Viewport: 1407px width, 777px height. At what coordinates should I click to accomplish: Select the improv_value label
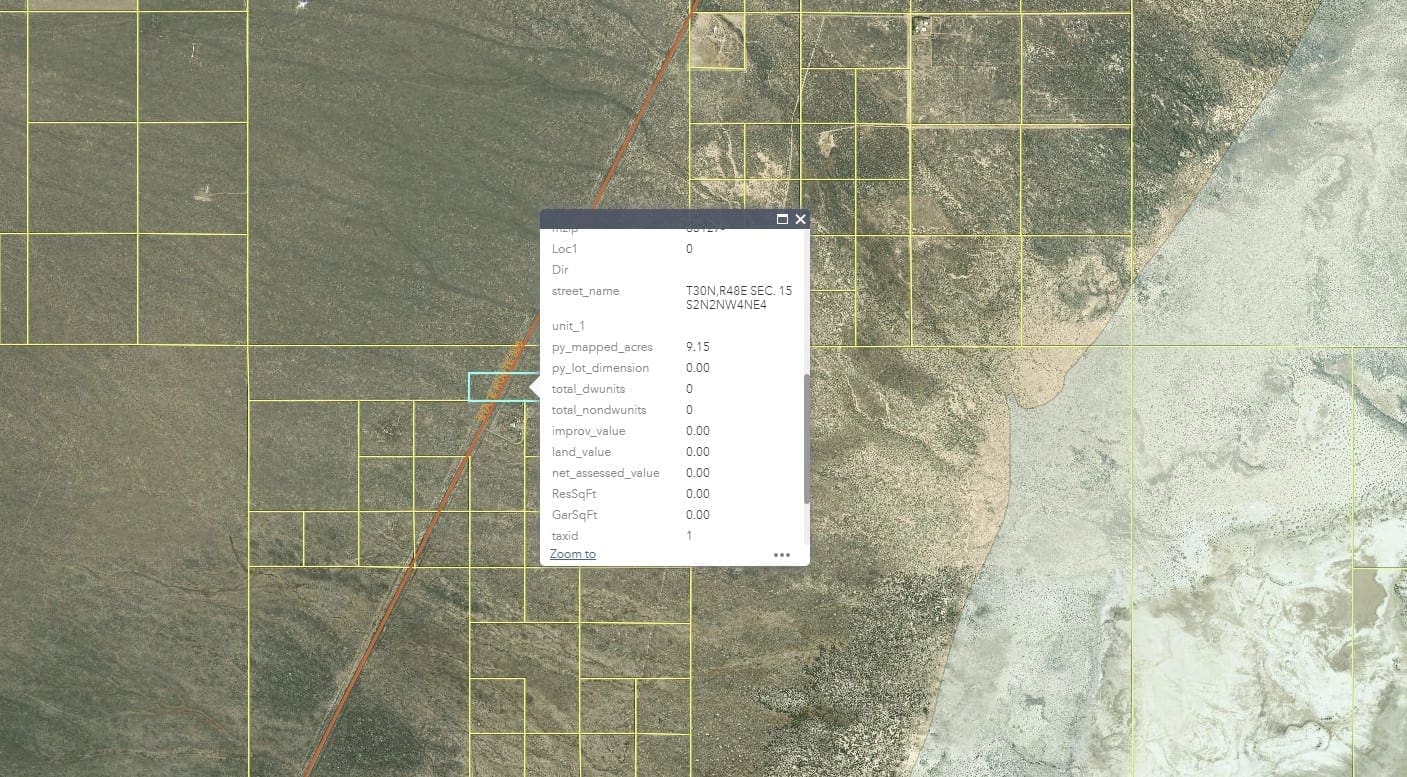tap(589, 431)
